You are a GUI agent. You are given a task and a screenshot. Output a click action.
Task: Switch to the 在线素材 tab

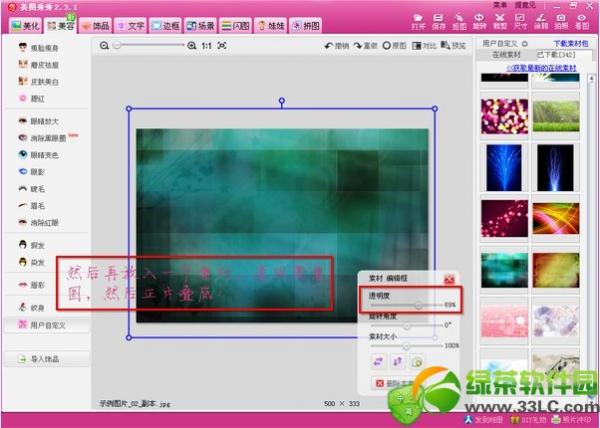coord(506,55)
